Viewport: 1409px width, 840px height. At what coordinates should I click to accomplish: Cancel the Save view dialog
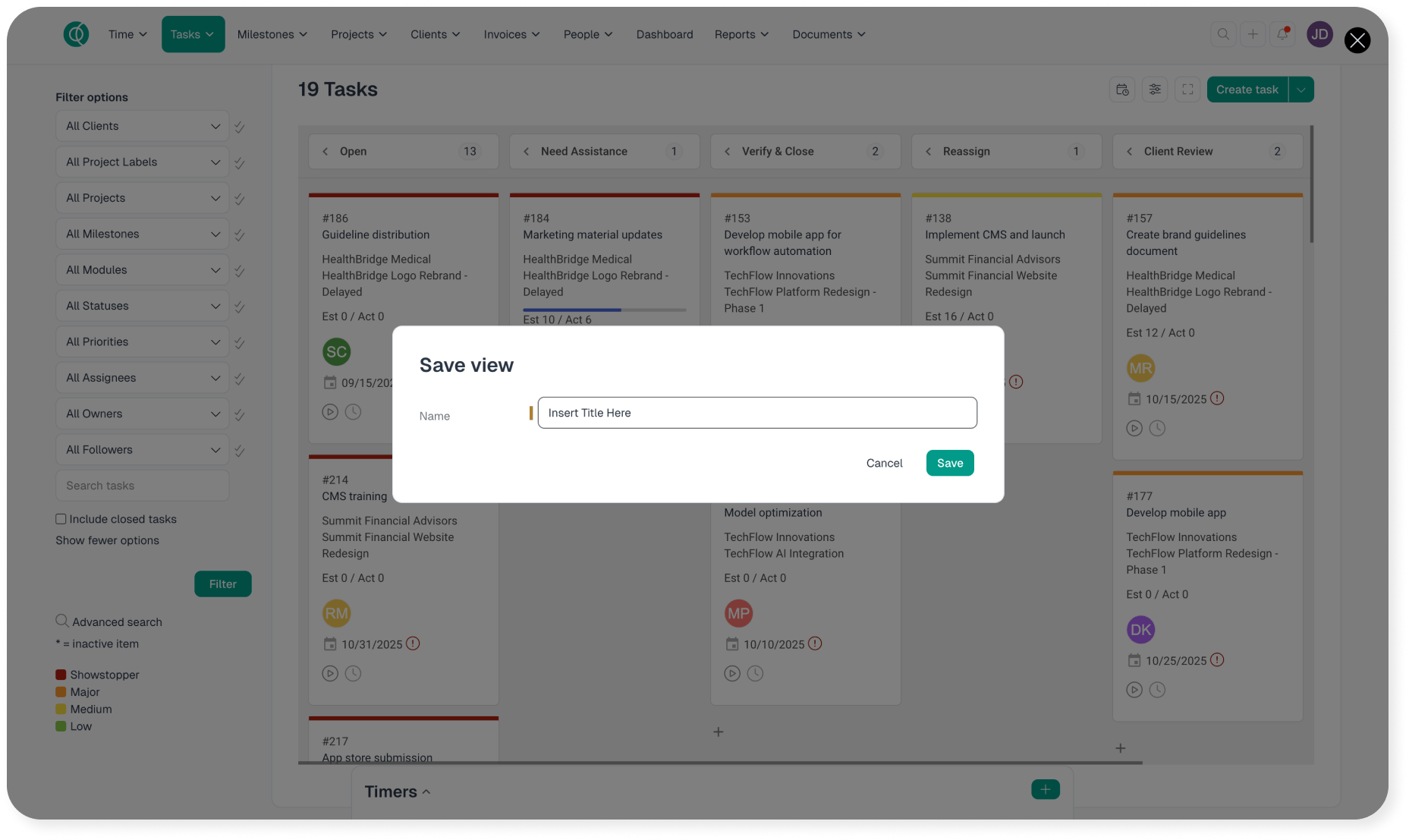[884, 463]
